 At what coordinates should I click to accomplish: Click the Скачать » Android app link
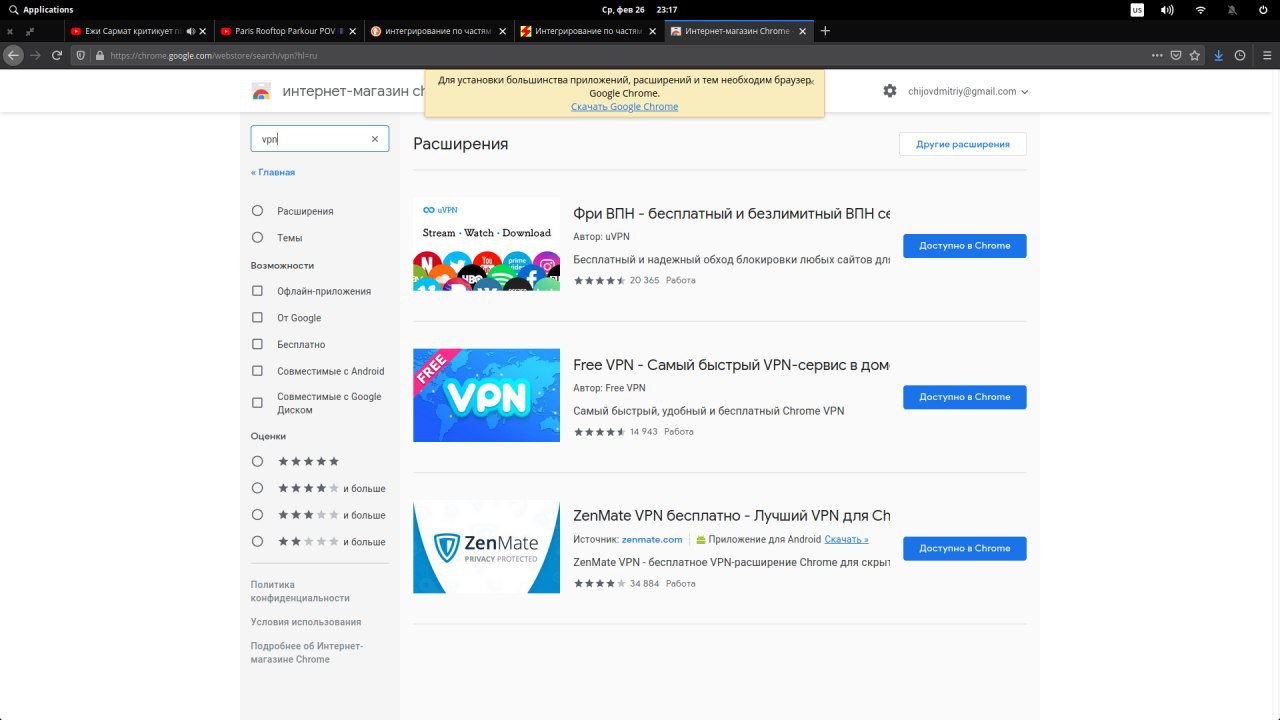[x=846, y=539]
